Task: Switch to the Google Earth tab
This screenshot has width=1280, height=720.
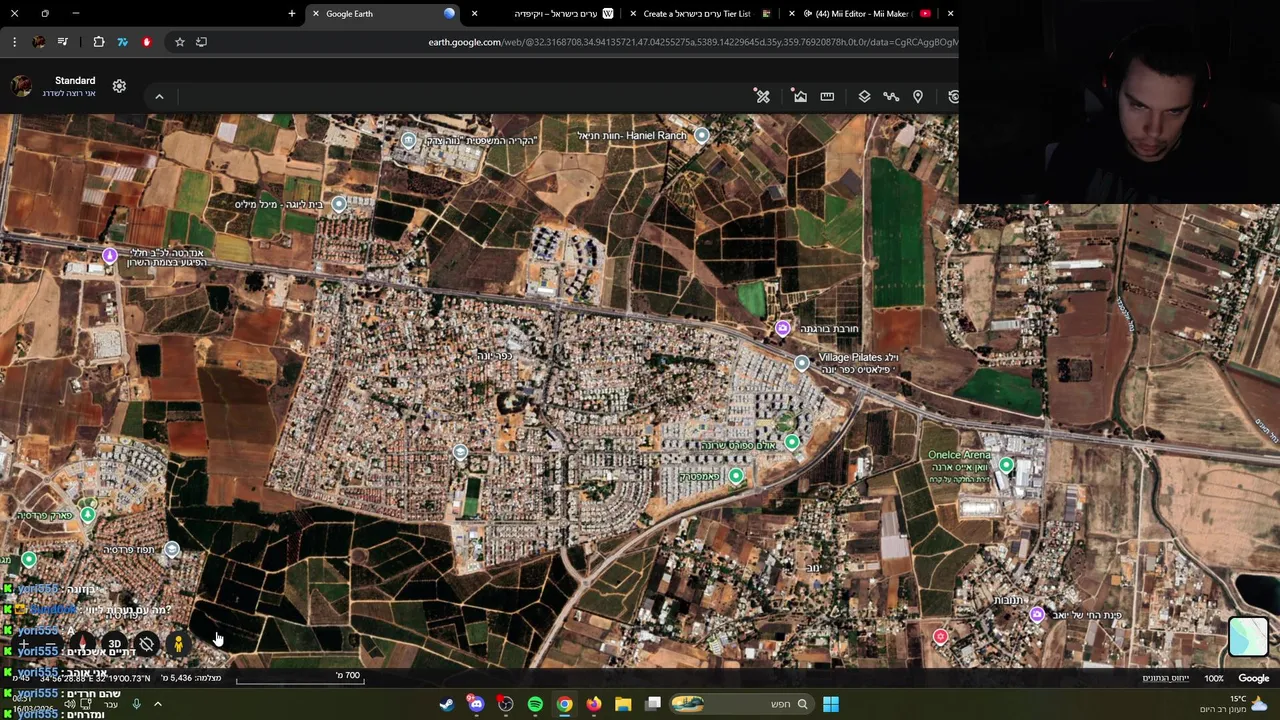Action: click(380, 14)
